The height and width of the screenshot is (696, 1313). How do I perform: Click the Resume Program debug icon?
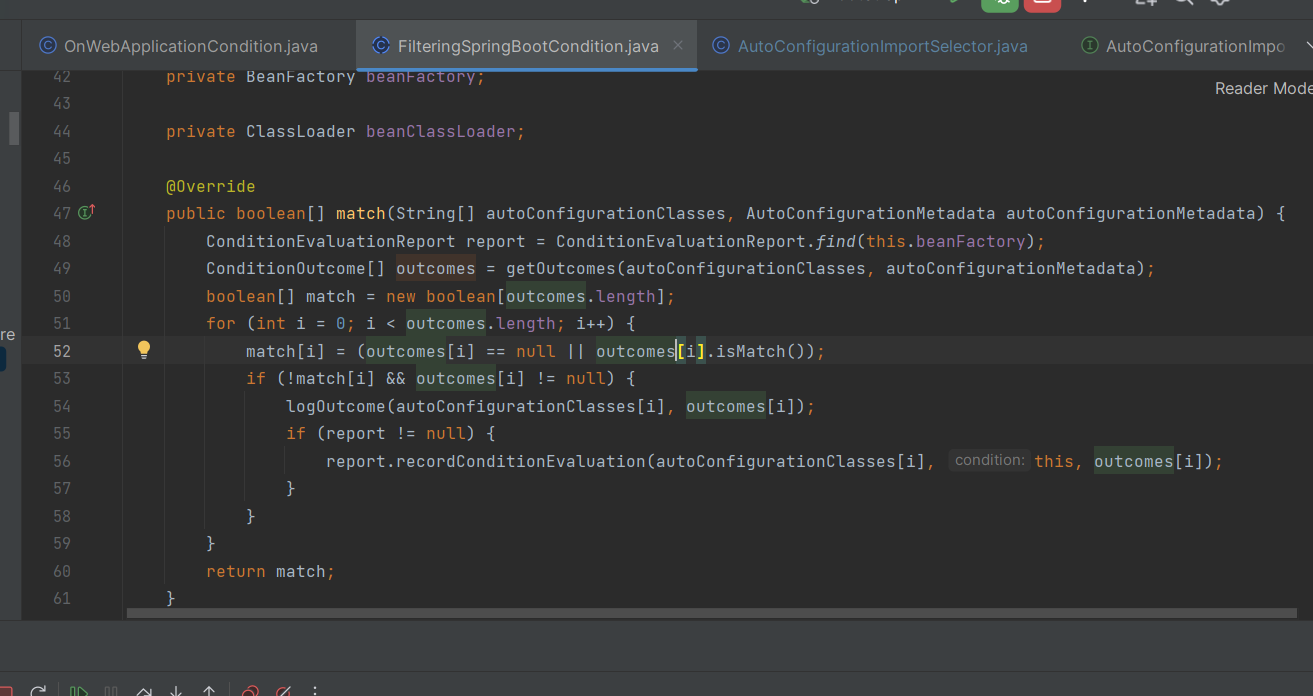click(x=78, y=691)
